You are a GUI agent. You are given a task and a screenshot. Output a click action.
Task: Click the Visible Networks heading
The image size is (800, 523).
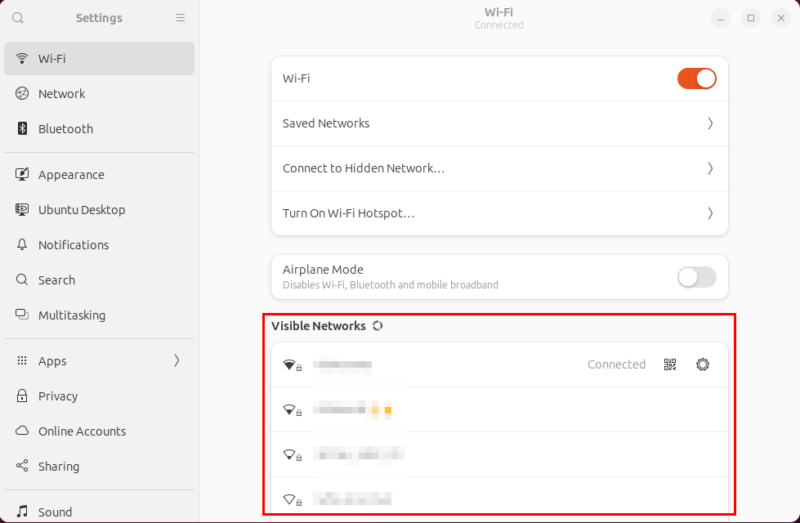click(x=318, y=326)
